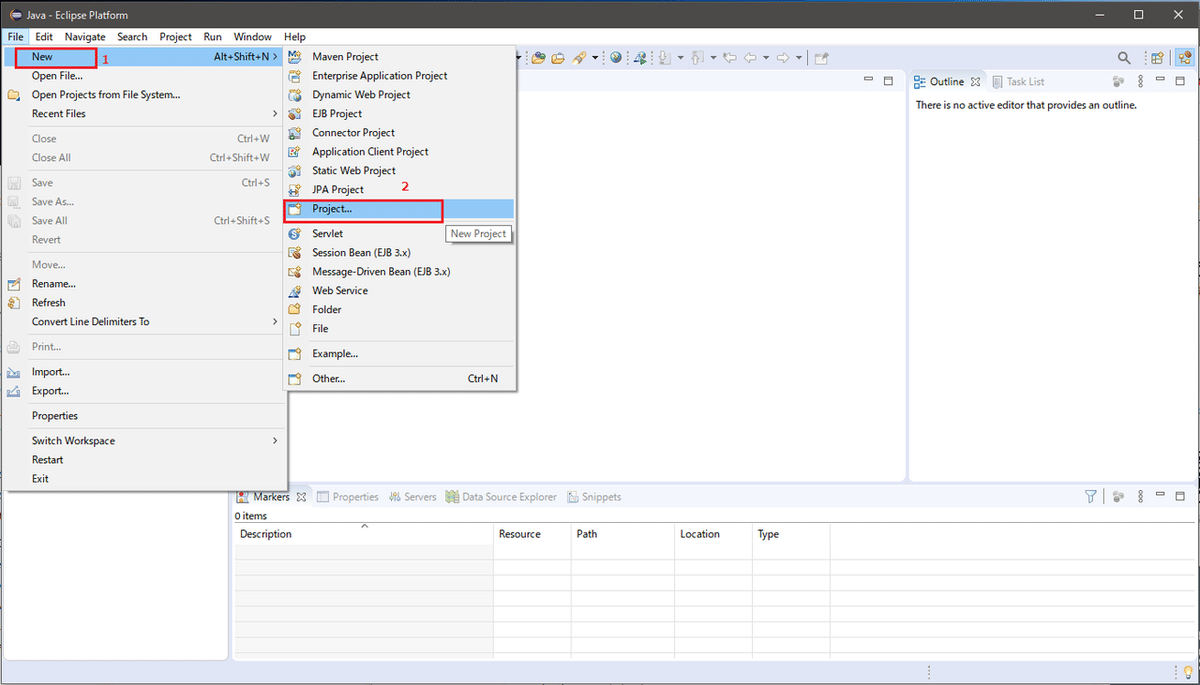Minimize the Markers panel
The height and width of the screenshot is (685, 1200).
1160,496
